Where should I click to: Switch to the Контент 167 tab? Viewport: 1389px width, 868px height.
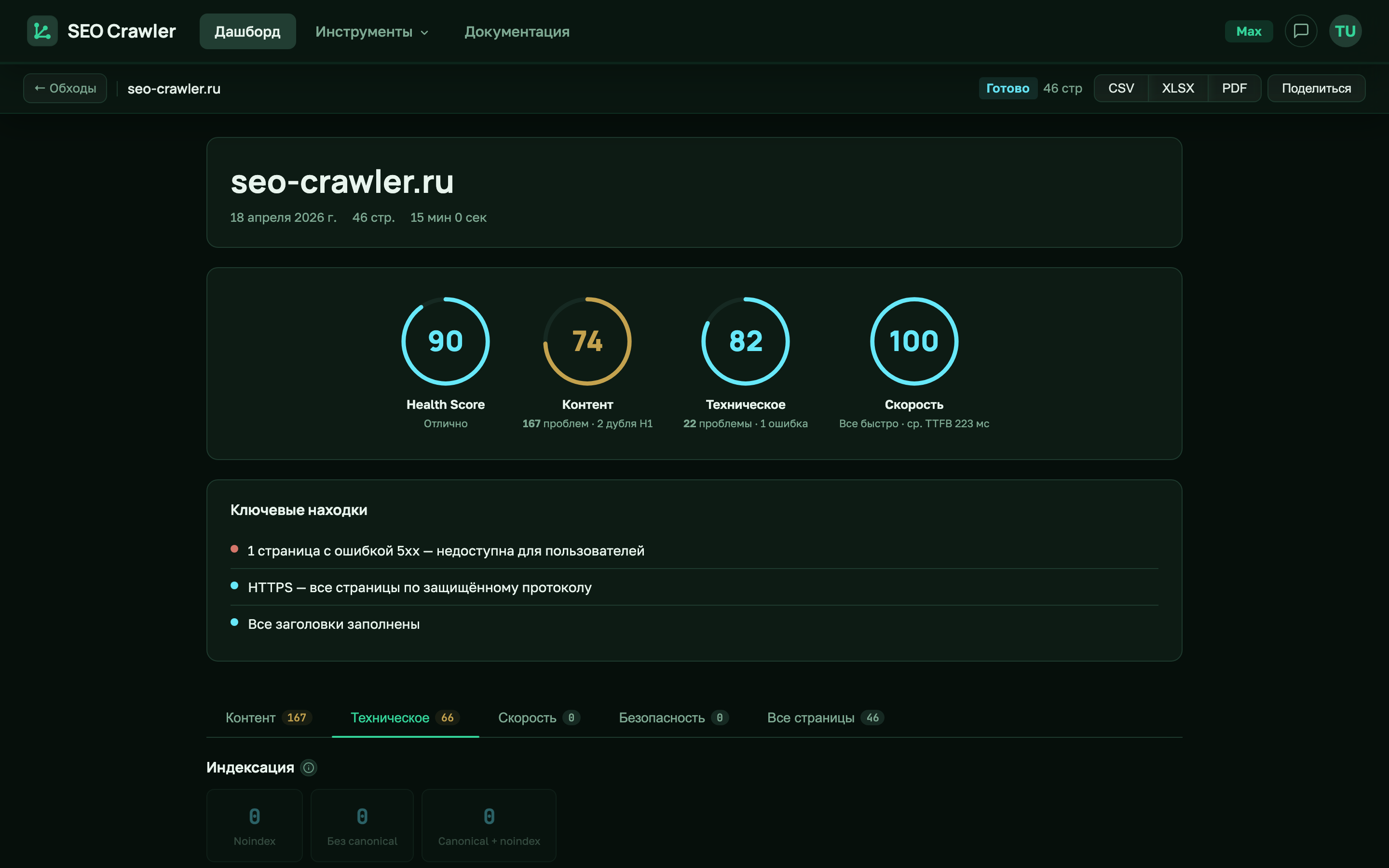coord(269,718)
